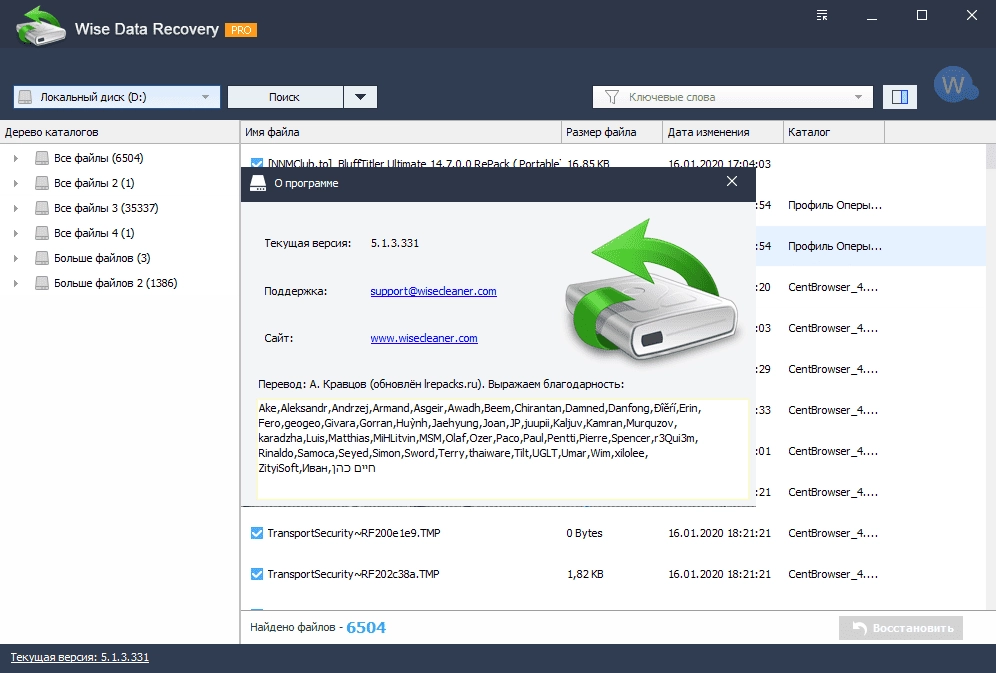Open the Поиск button dropdown arrow

click(360, 97)
